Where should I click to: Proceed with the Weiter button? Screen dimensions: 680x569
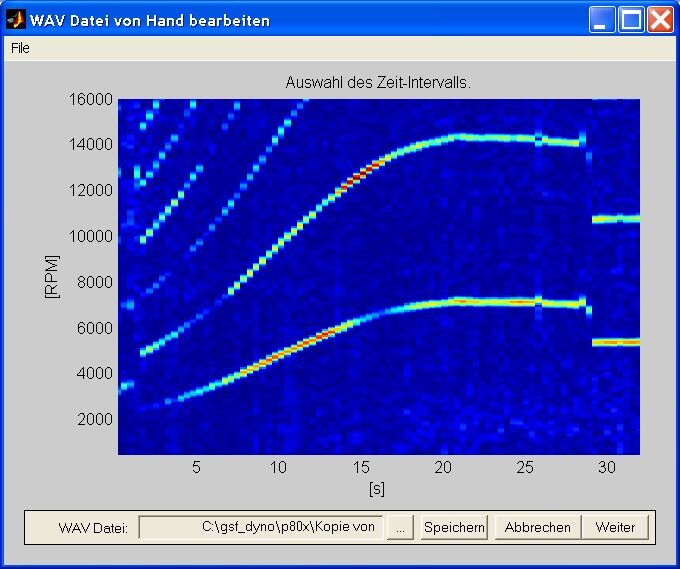point(615,527)
